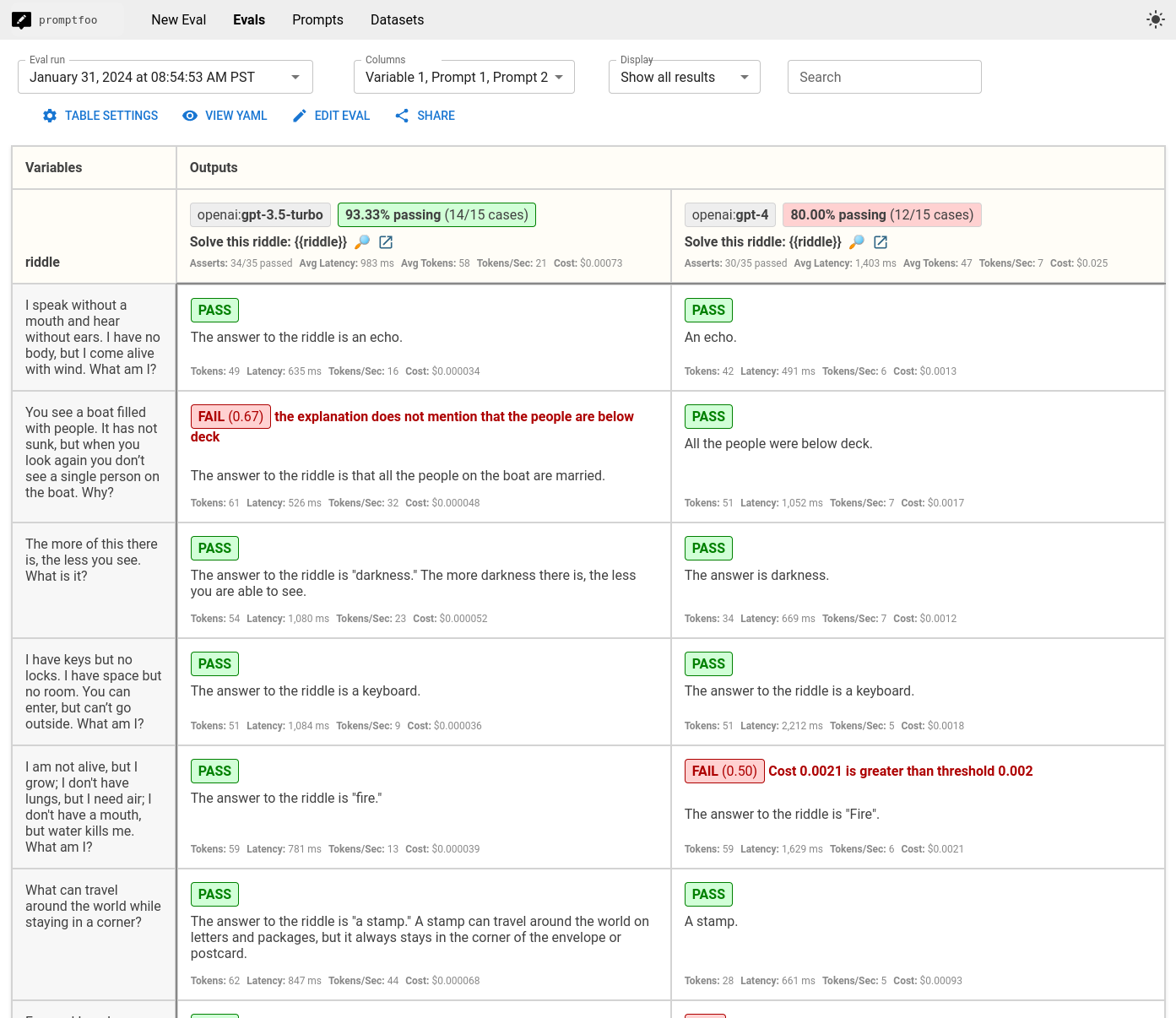
Task: Switch to the Datasets tab
Action: pos(397,19)
